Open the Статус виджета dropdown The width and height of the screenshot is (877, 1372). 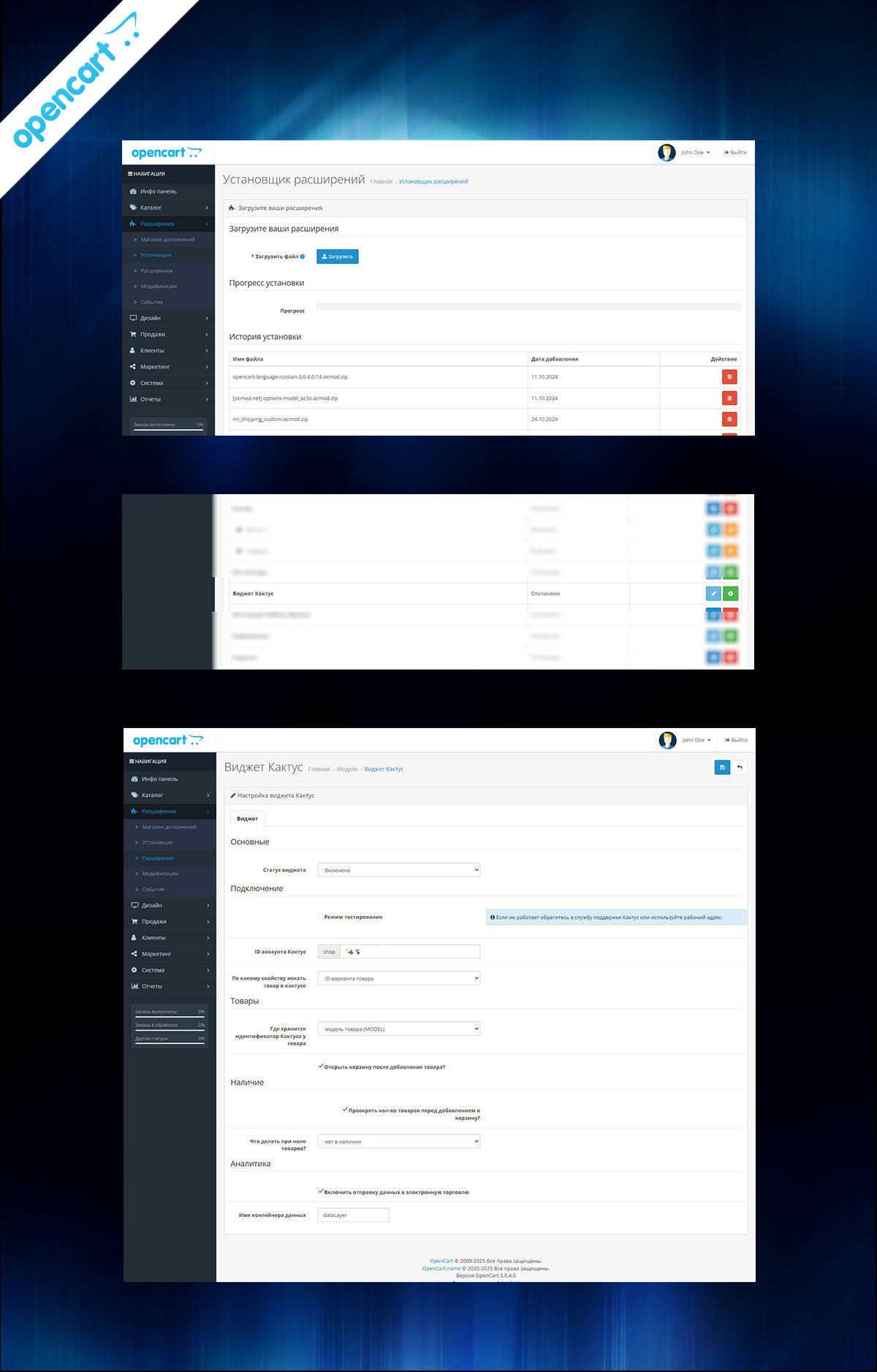(399, 870)
